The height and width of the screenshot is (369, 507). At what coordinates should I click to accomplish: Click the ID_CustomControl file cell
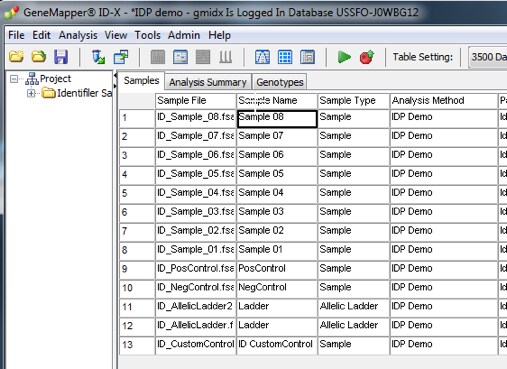(x=195, y=345)
